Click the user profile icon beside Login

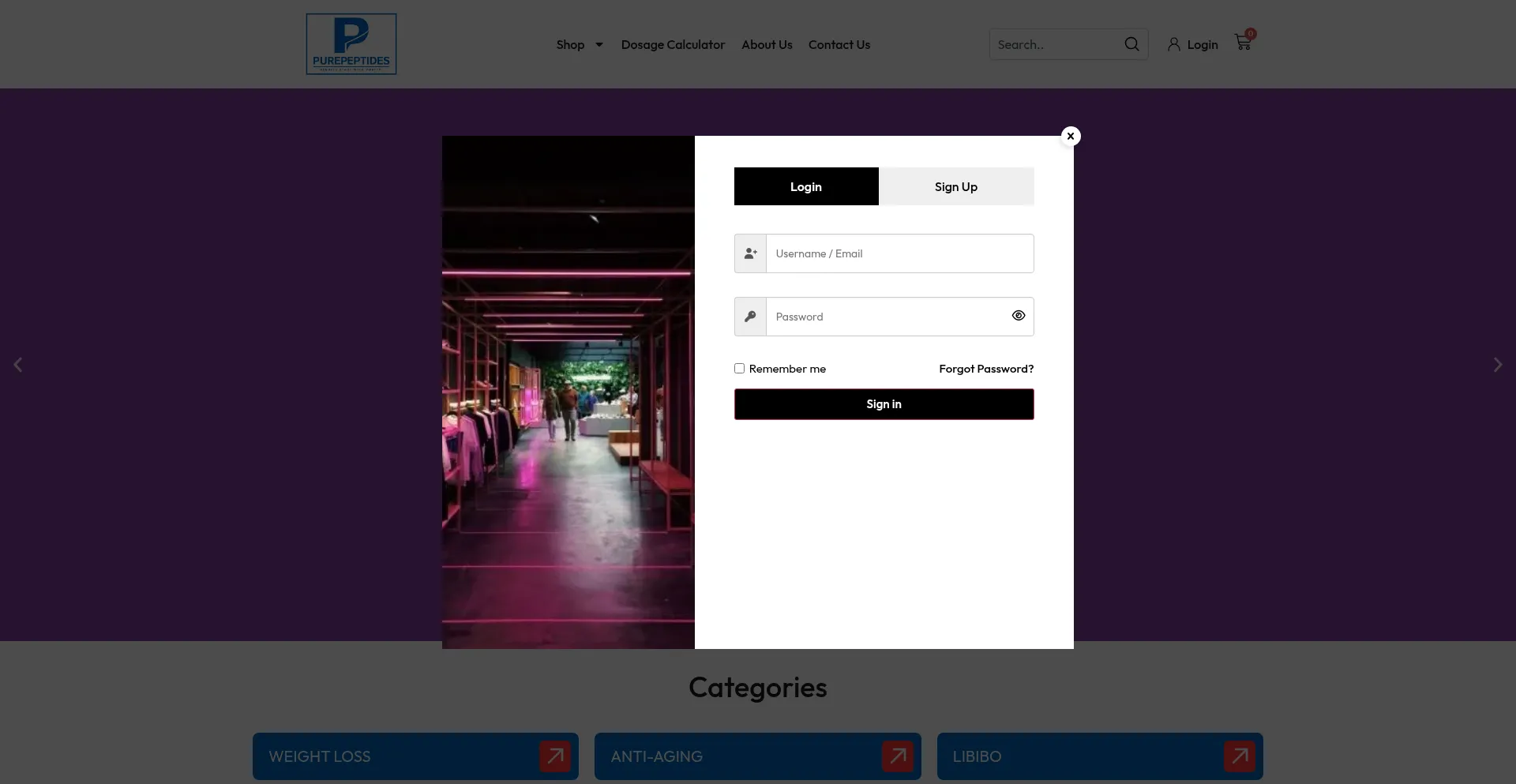[1174, 44]
